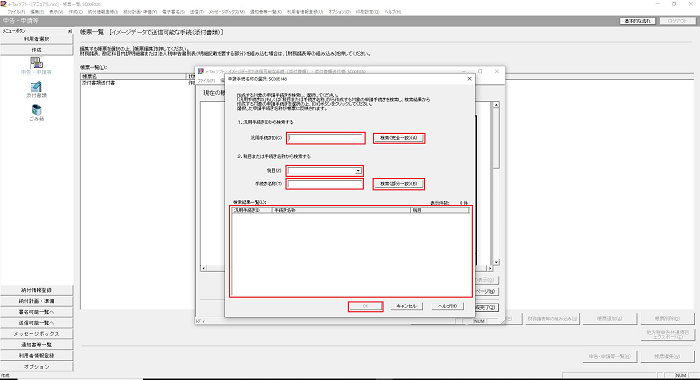Click the オプション sidebar button

click(x=37, y=367)
